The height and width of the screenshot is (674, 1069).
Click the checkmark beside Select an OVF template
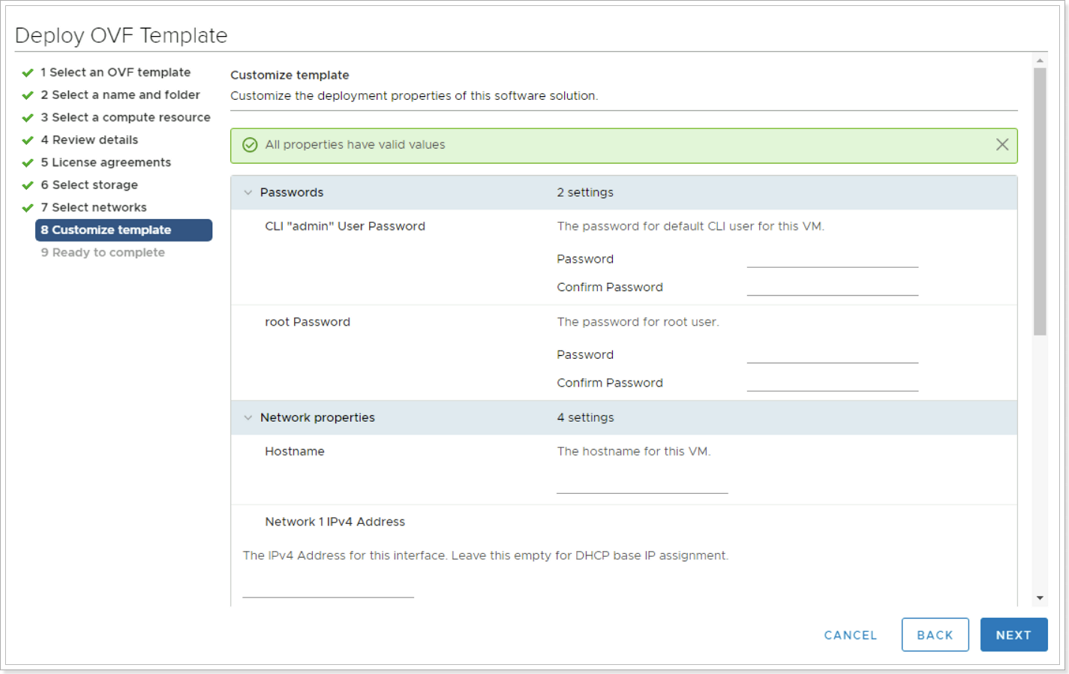[27, 72]
